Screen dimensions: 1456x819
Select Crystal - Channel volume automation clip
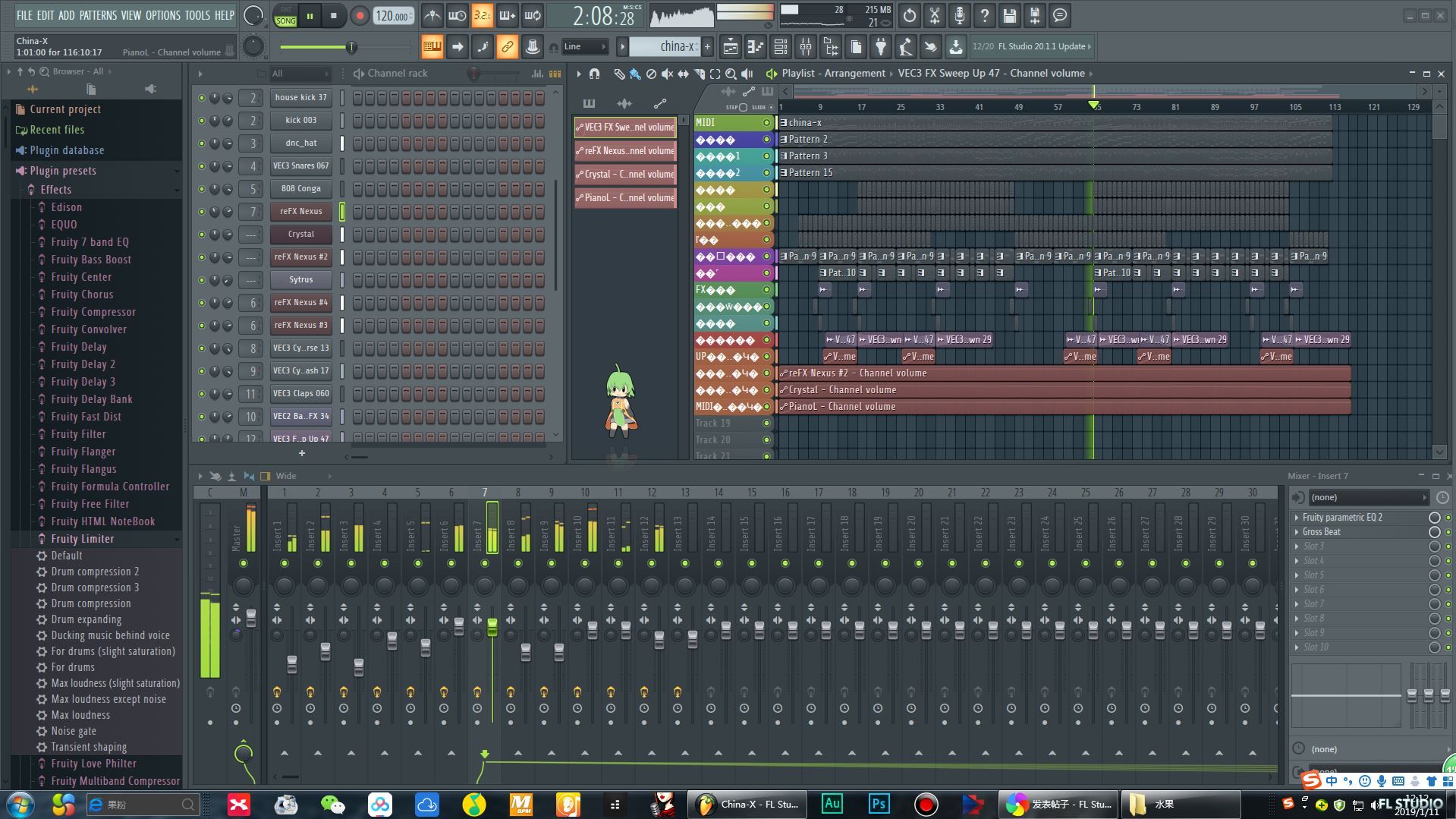pyautogui.click(x=1064, y=390)
